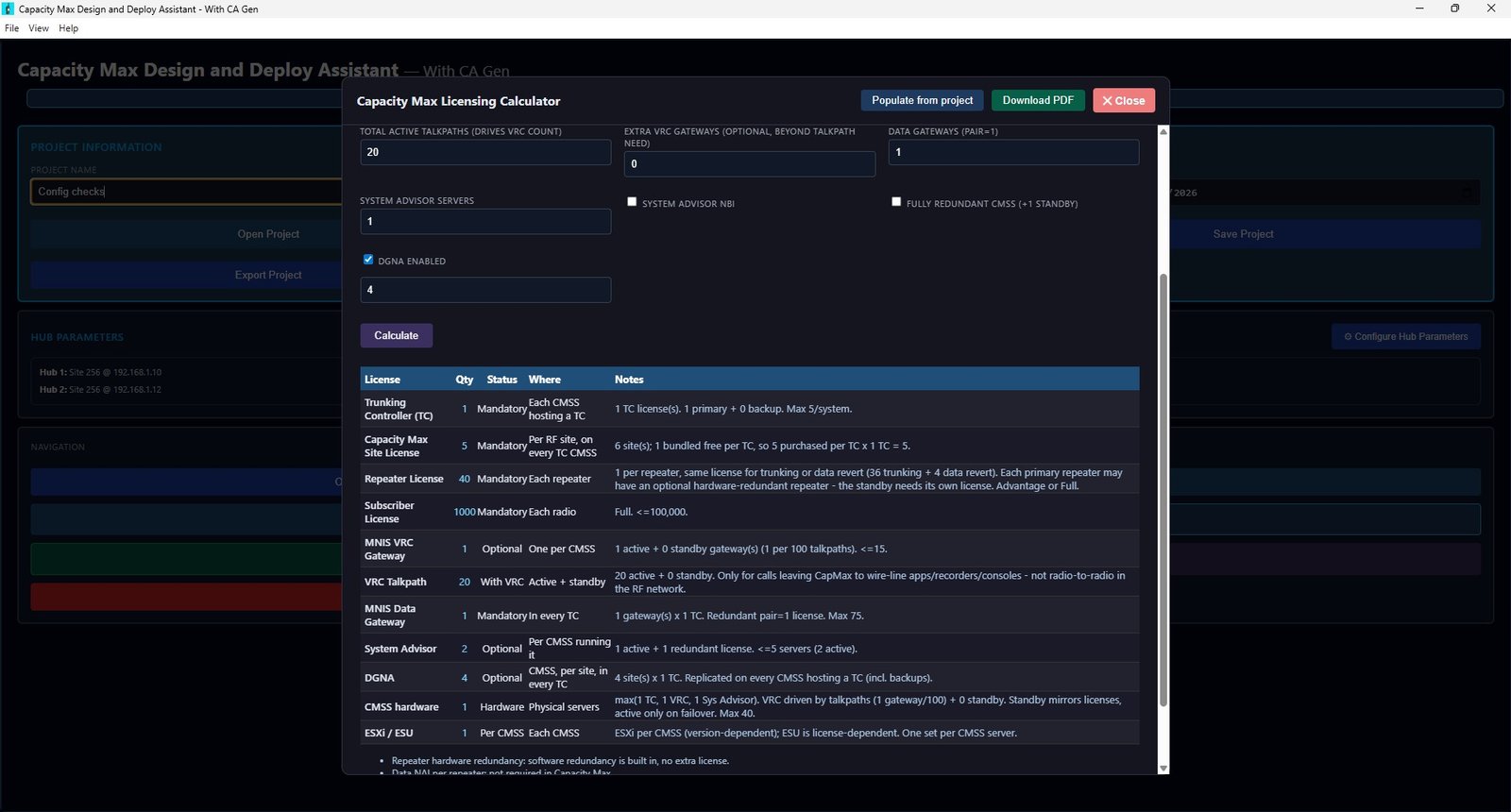1511x812 pixels.
Task: Click the License column header
Action: 382,380
